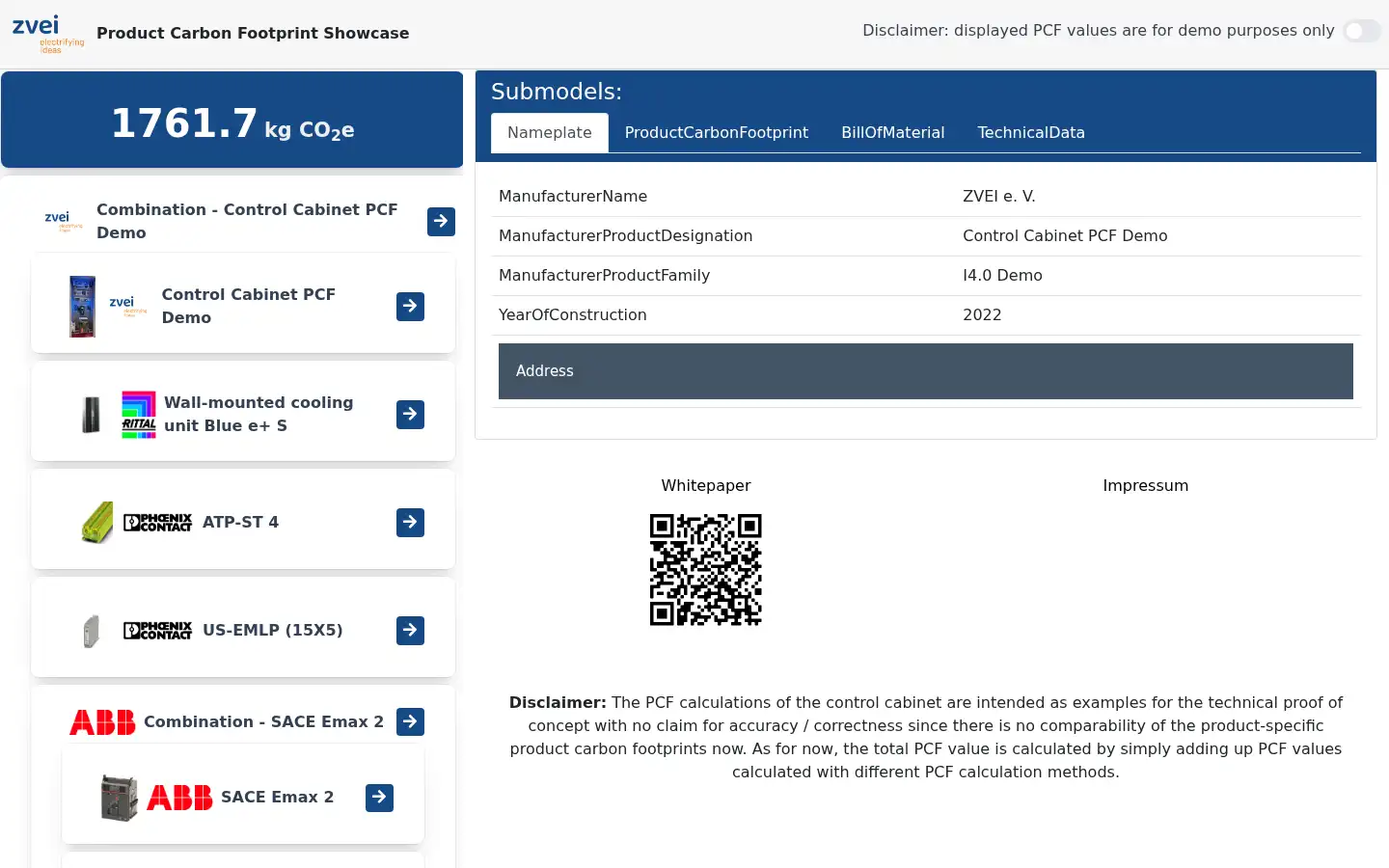This screenshot has height=868, width=1389.
Task: Open the TechnicalData tab
Action: point(1031,133)
